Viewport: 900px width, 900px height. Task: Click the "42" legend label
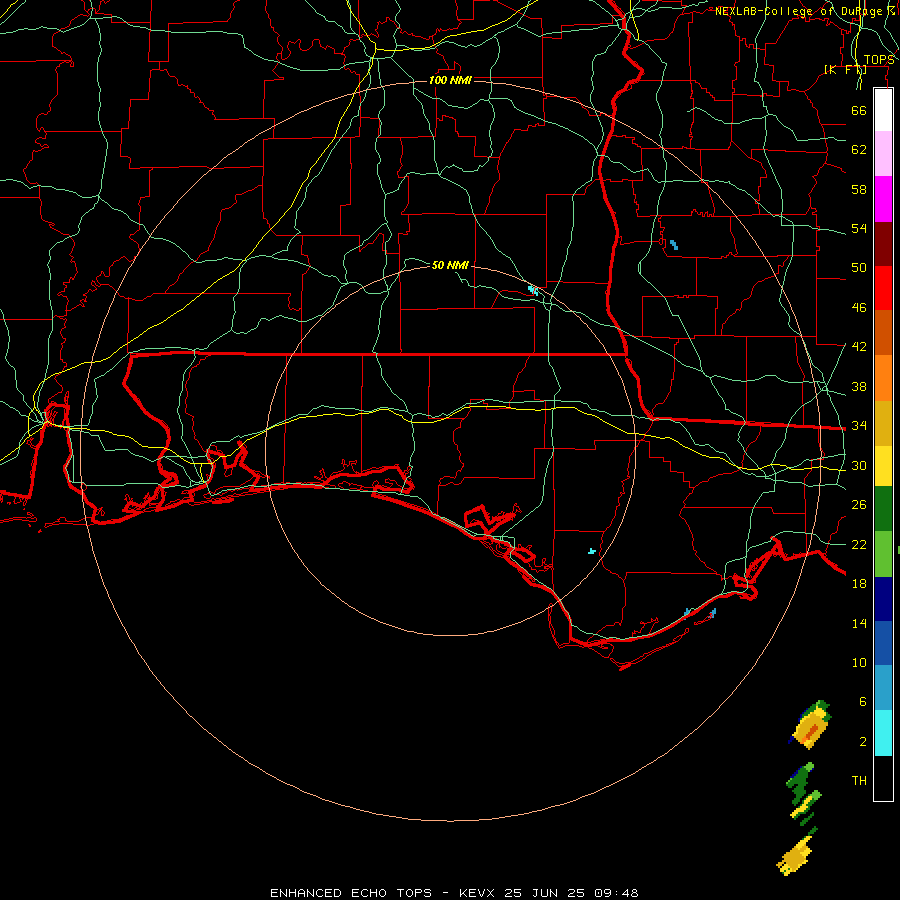[859, 346]
